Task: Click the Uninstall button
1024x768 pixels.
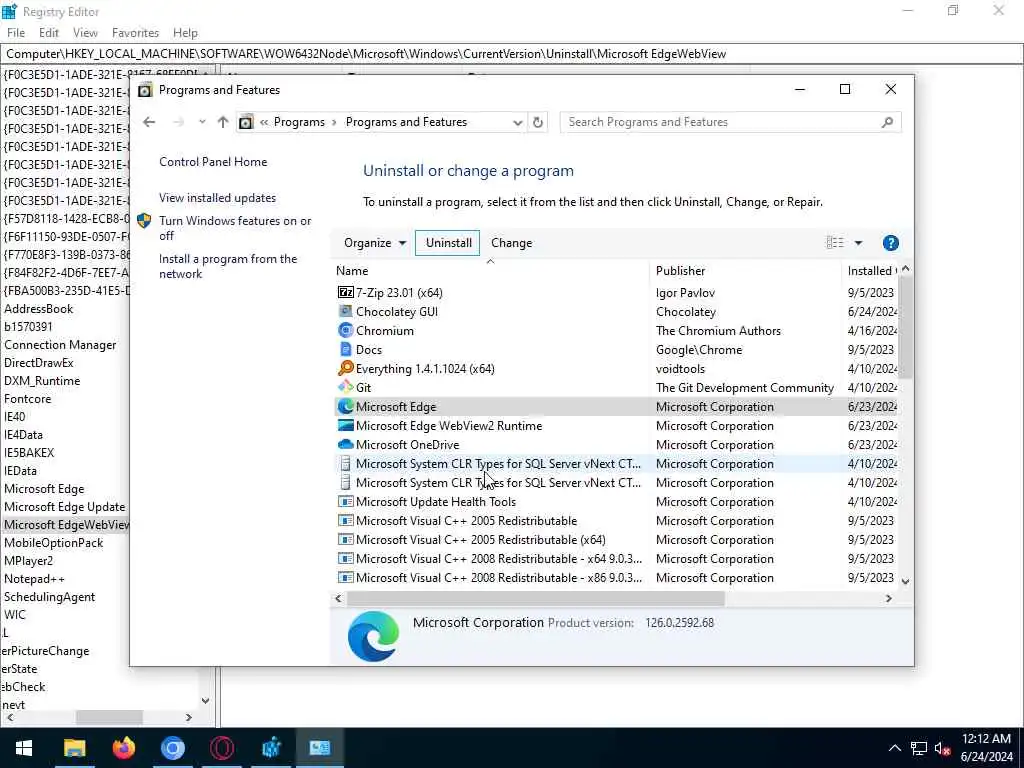Action: tap(448, 243)
